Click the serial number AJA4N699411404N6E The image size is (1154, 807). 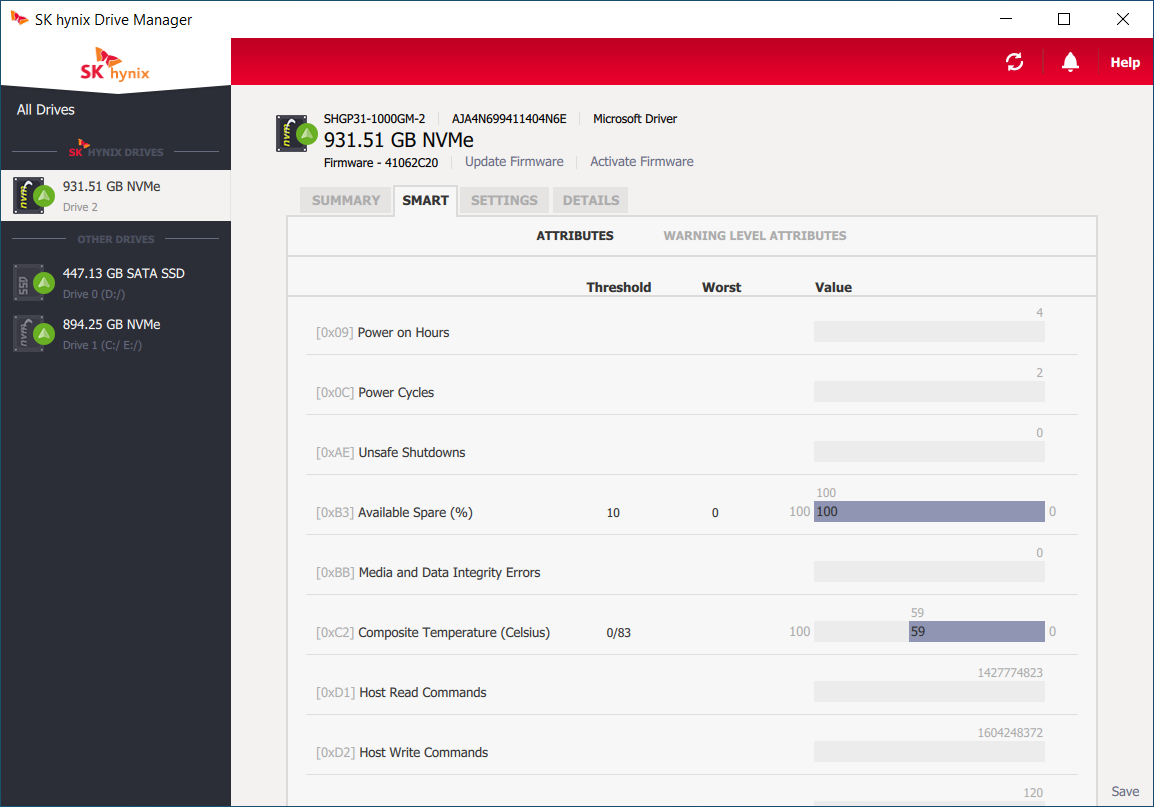pyautogui.click(x=509, y=118)
